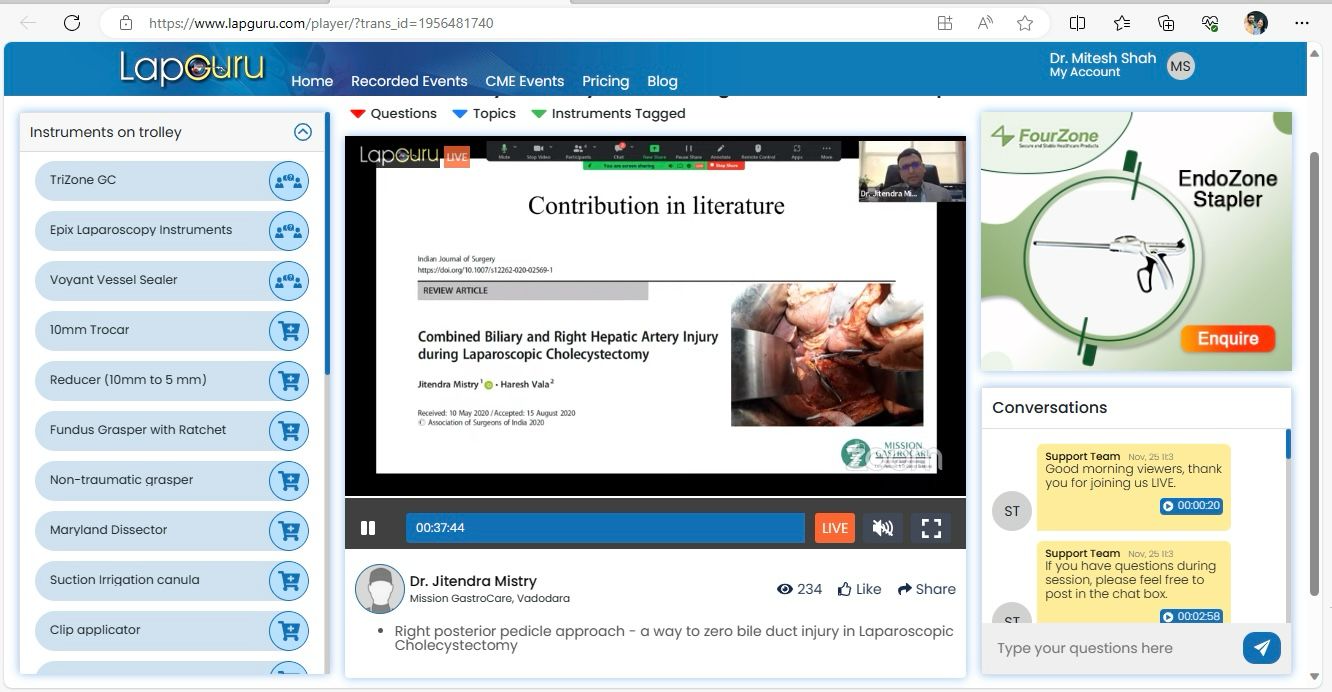Viewport: 1332px width, 692px height.
Task: Click the video progress bar at 00:37:44
Action: (604, 528)
